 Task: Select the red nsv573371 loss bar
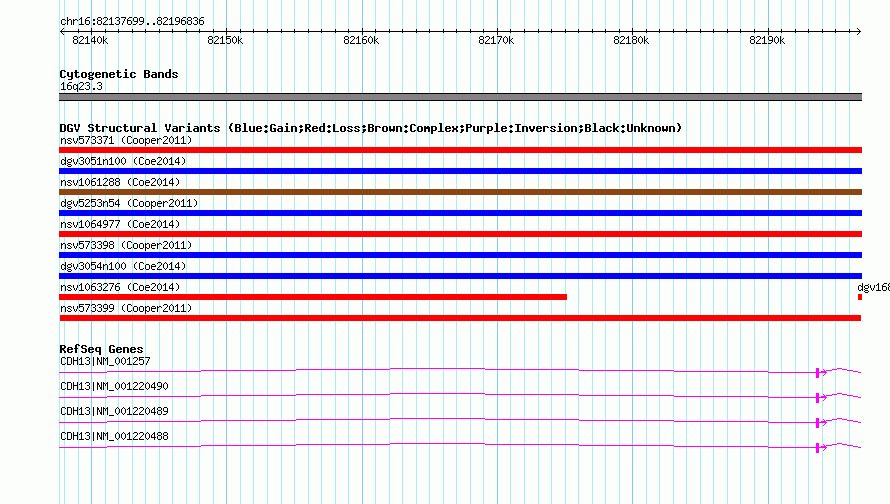(x=460, y=150)
